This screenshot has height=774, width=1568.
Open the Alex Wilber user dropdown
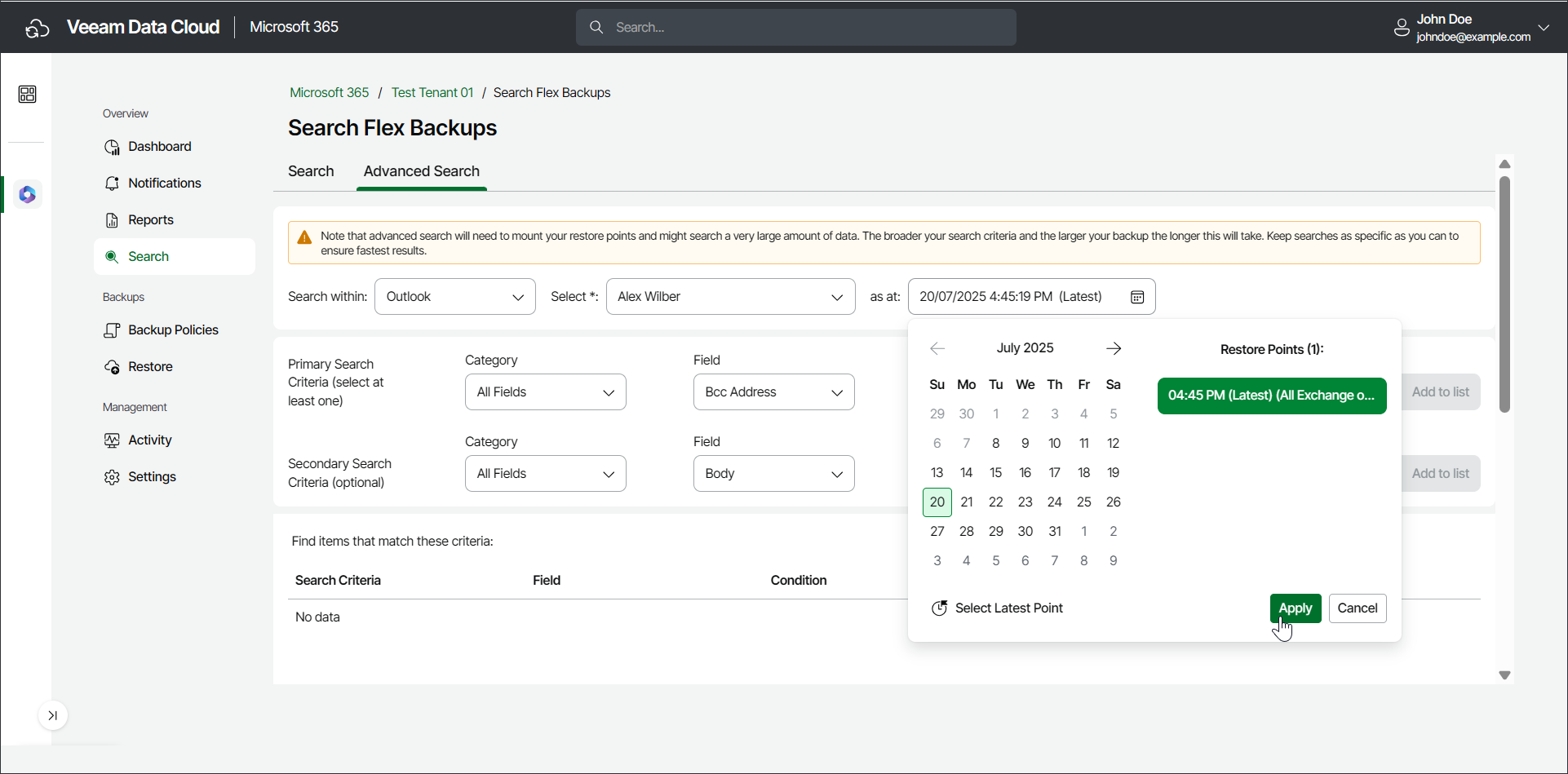click(x=731, y=297)
